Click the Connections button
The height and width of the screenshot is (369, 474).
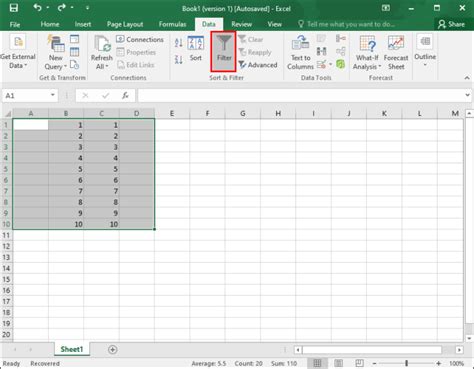tap(140, 39)
